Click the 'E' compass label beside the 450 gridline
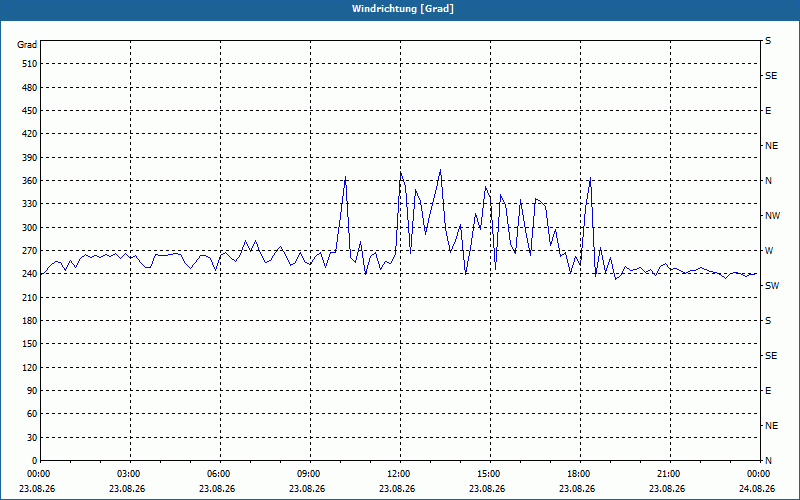The height and width of the screenshot is (500, 800). 768,111
